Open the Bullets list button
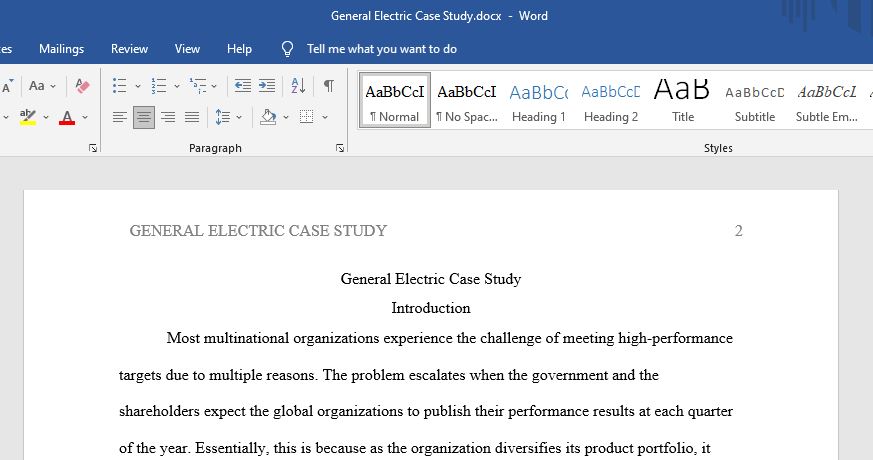This screenshot has height=460, width=873. coord(119,86)
